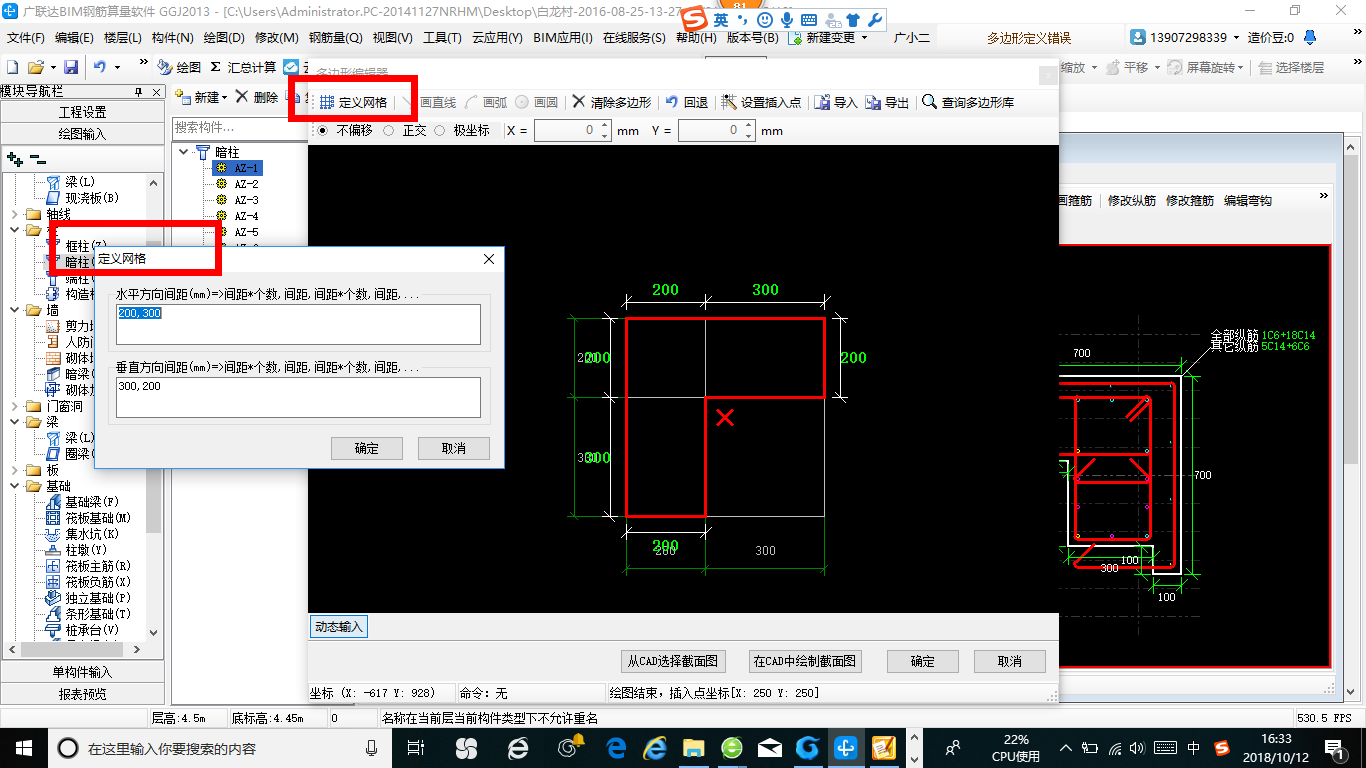Switch to the 单构件输入 section
Screen dimensions: 1366x768
coord(82,672)
